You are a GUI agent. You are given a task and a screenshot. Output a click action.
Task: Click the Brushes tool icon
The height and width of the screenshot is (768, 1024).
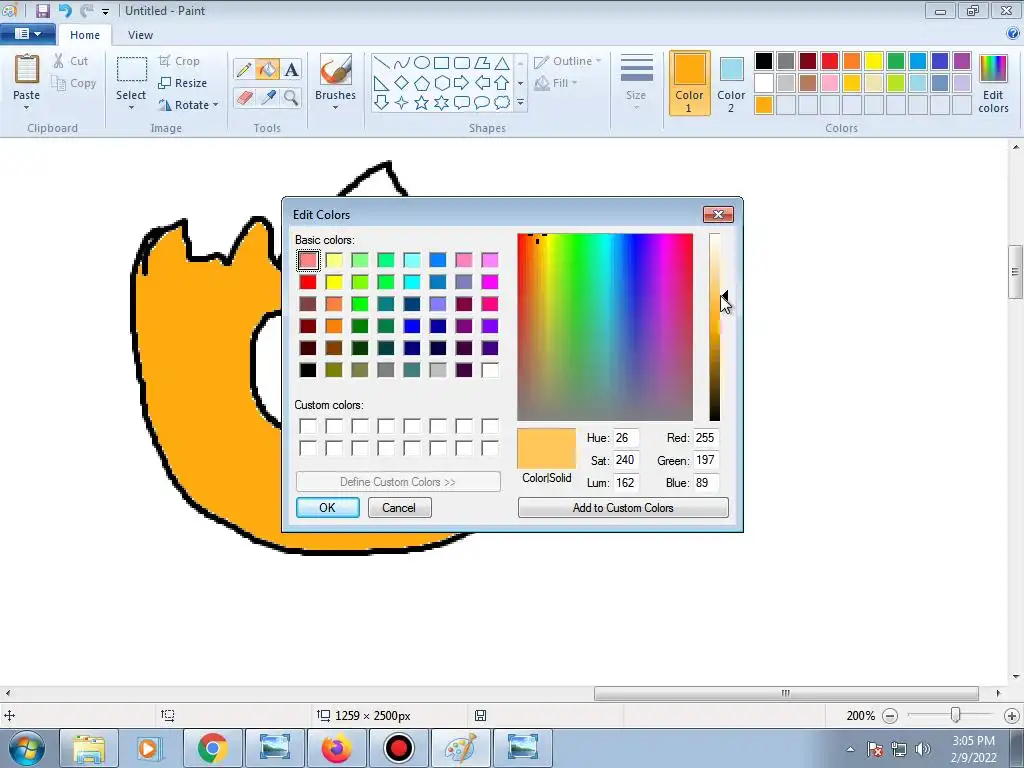[335, 69]
